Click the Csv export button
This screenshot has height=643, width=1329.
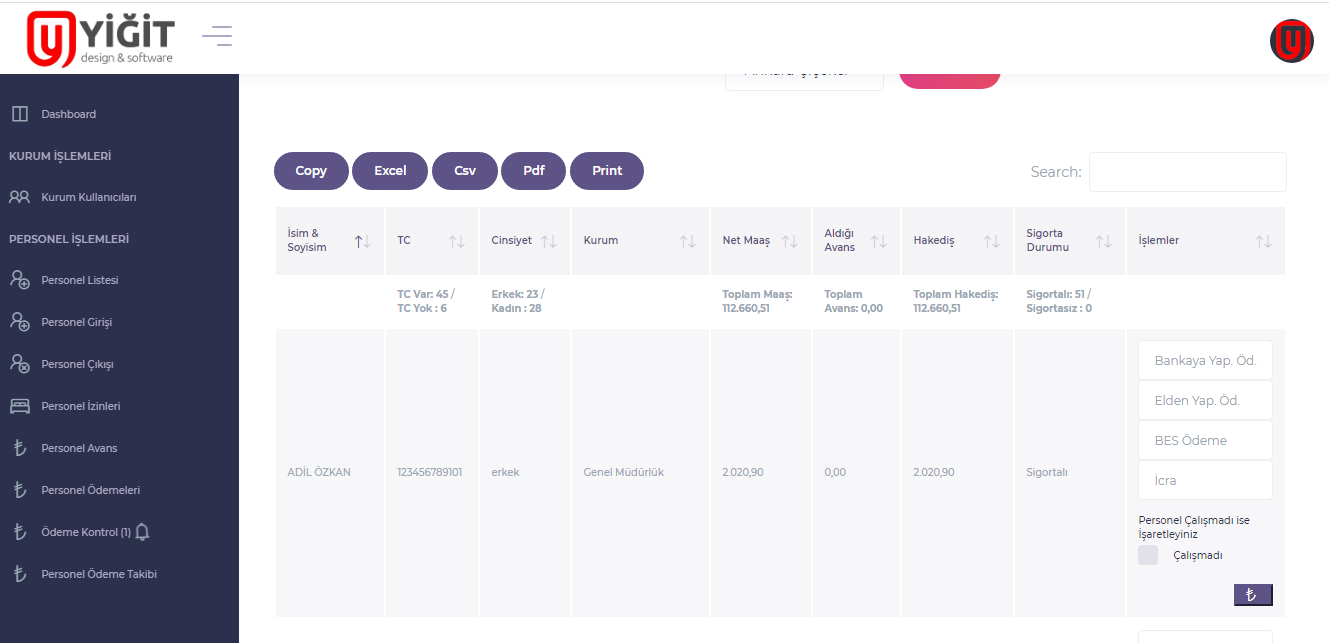tap(465, 171)
